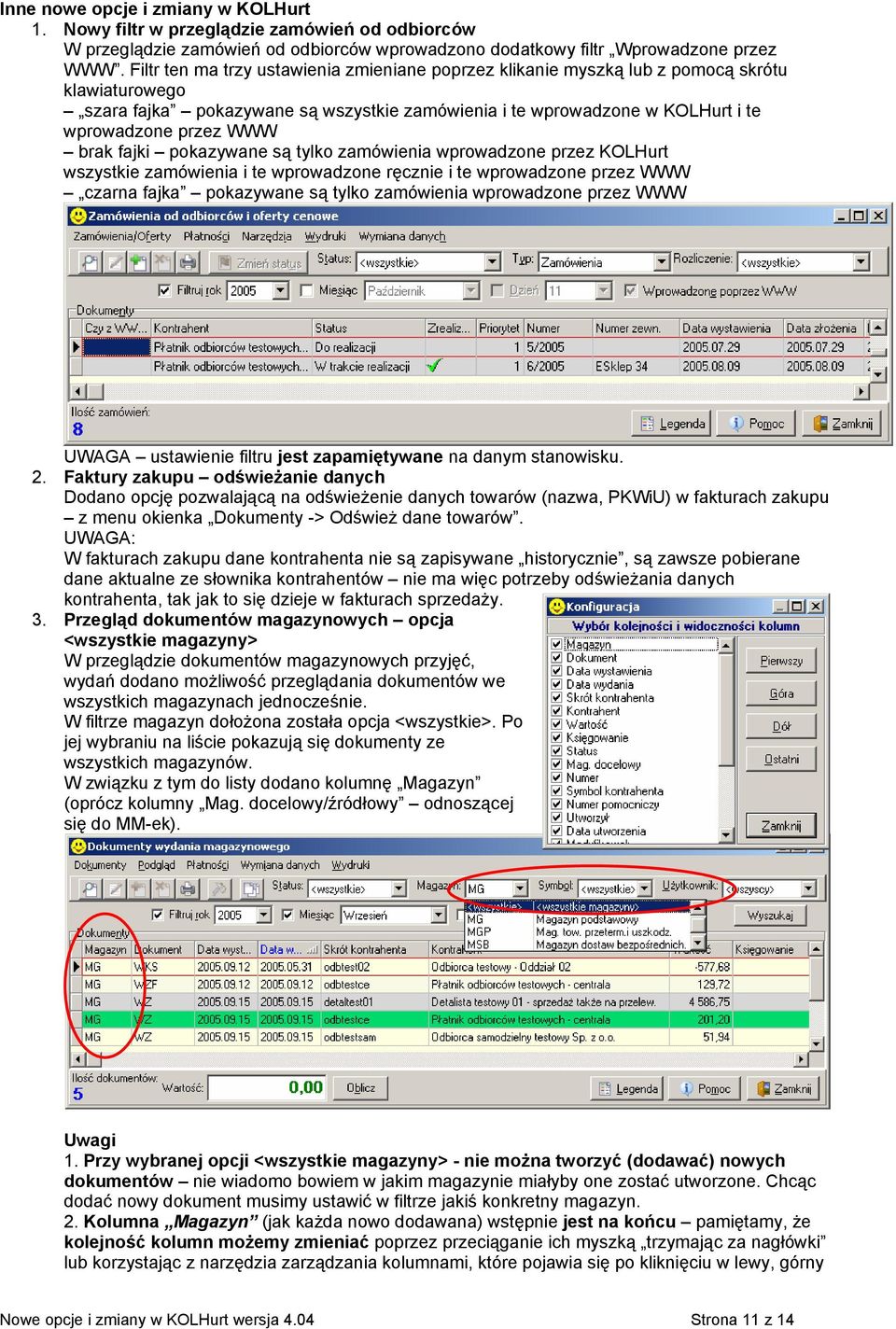Click Zamknij button in Konfiguracja window
Image resolution: width=896 pixels, height=1329 pixels.
coord(781,825)
